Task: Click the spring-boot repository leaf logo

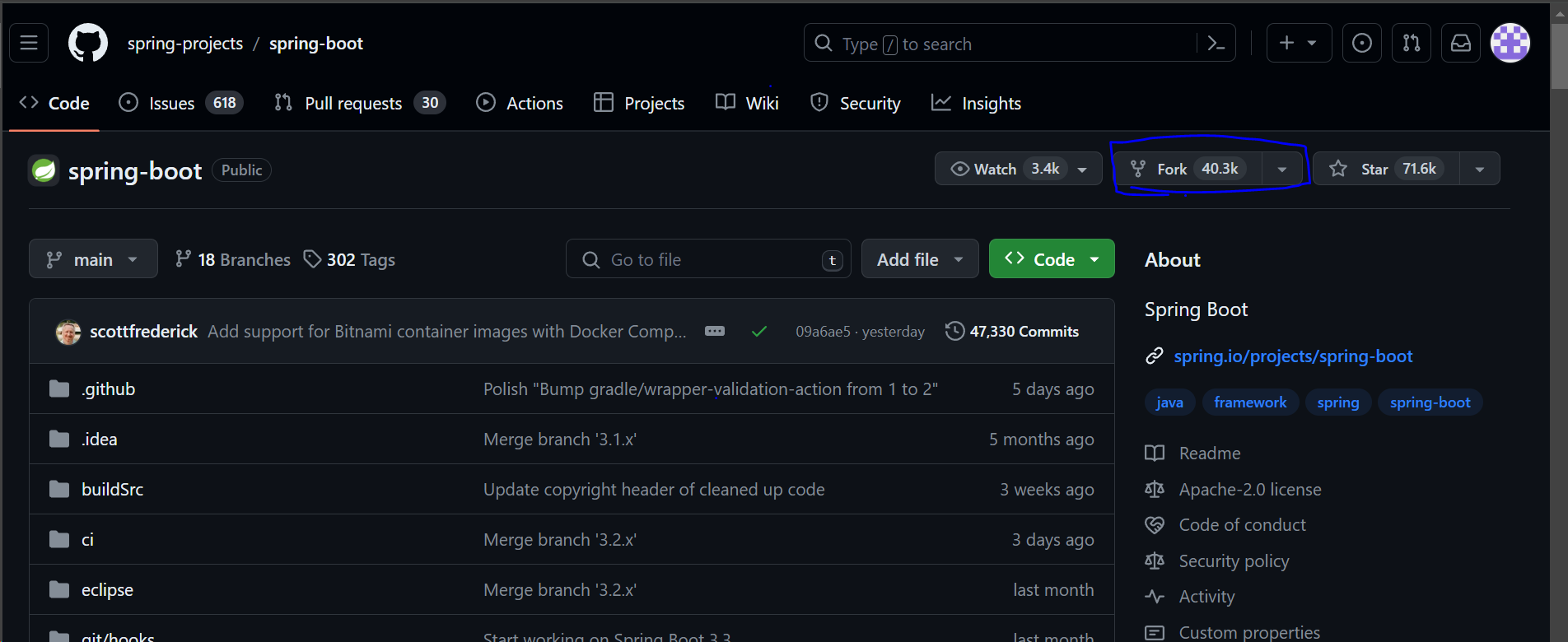Action: (44, 170)
